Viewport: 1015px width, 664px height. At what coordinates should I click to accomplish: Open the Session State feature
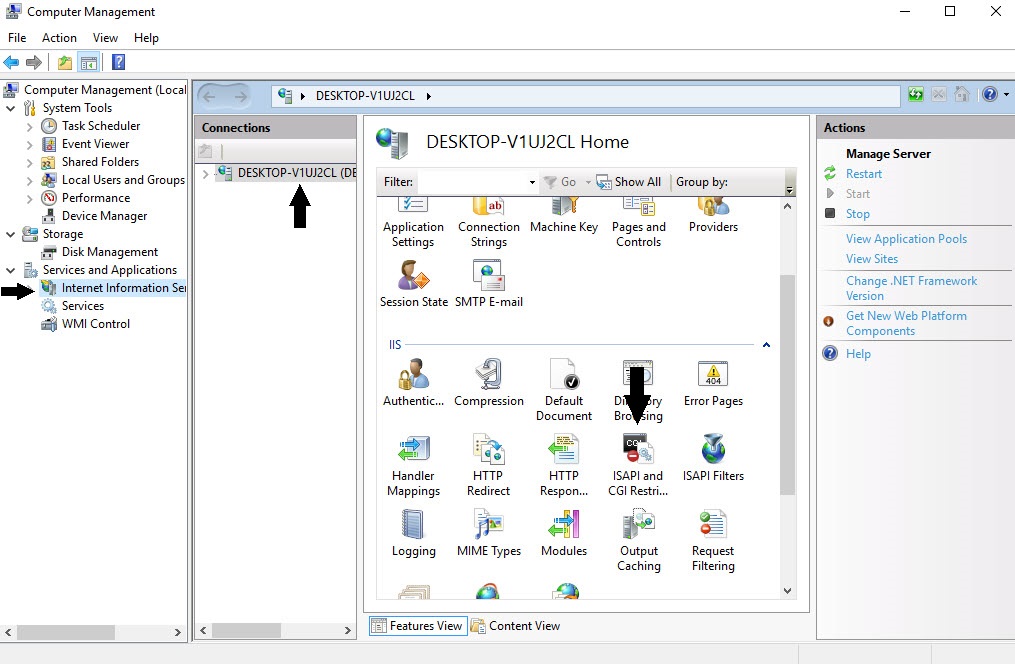coord(414,283)
